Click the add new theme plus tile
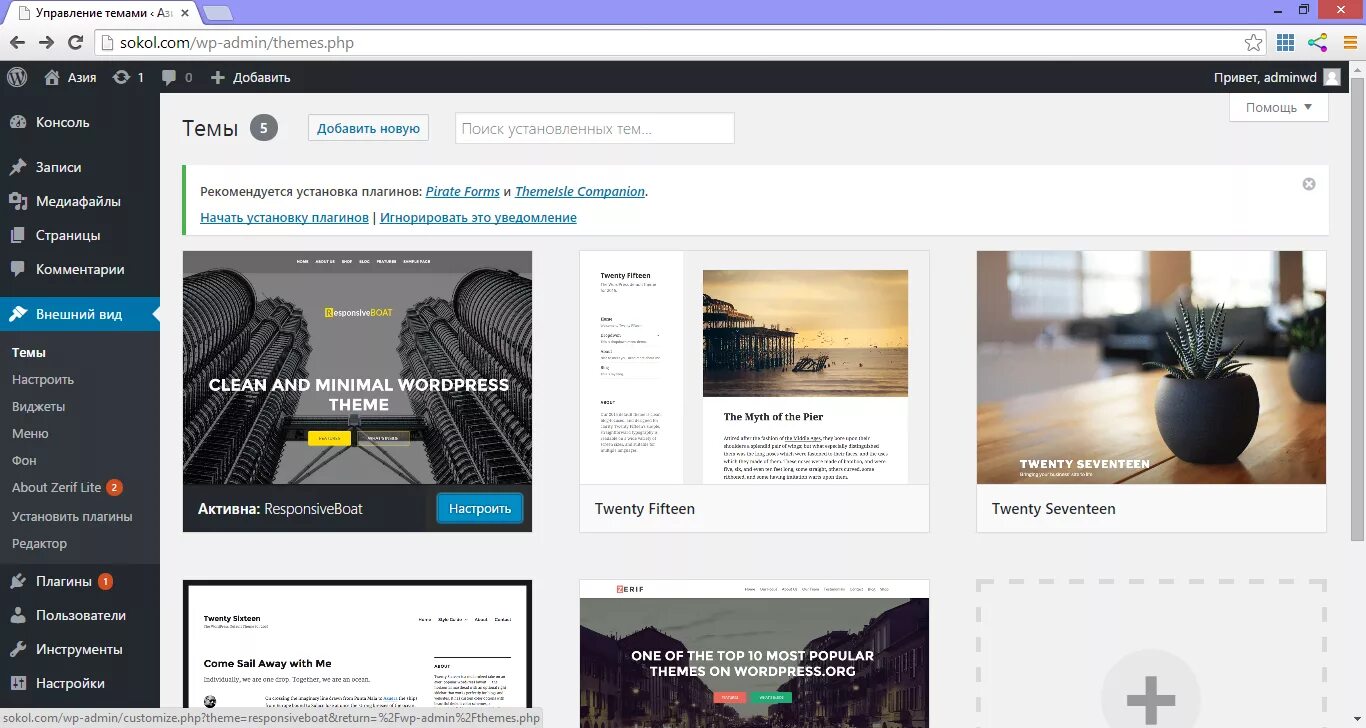Screen dimensions: 1366x728 (1152, 654)
